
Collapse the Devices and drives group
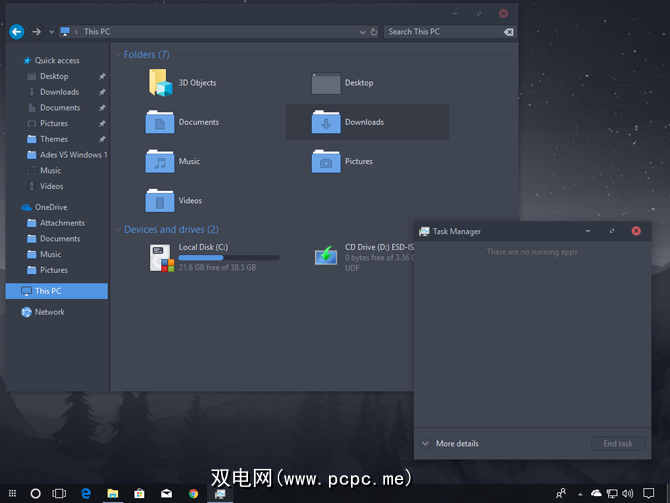117,230
